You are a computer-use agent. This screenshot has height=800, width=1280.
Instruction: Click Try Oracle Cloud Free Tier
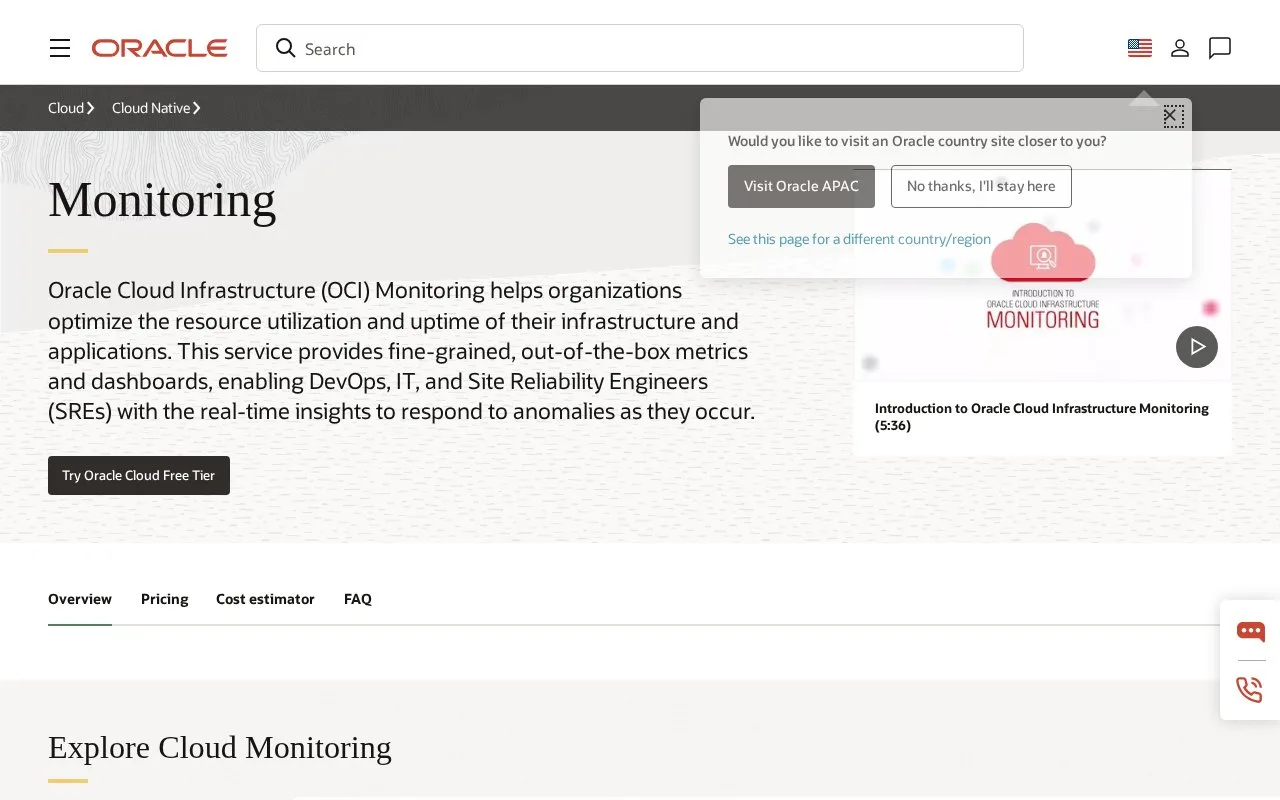pos(139,475)
